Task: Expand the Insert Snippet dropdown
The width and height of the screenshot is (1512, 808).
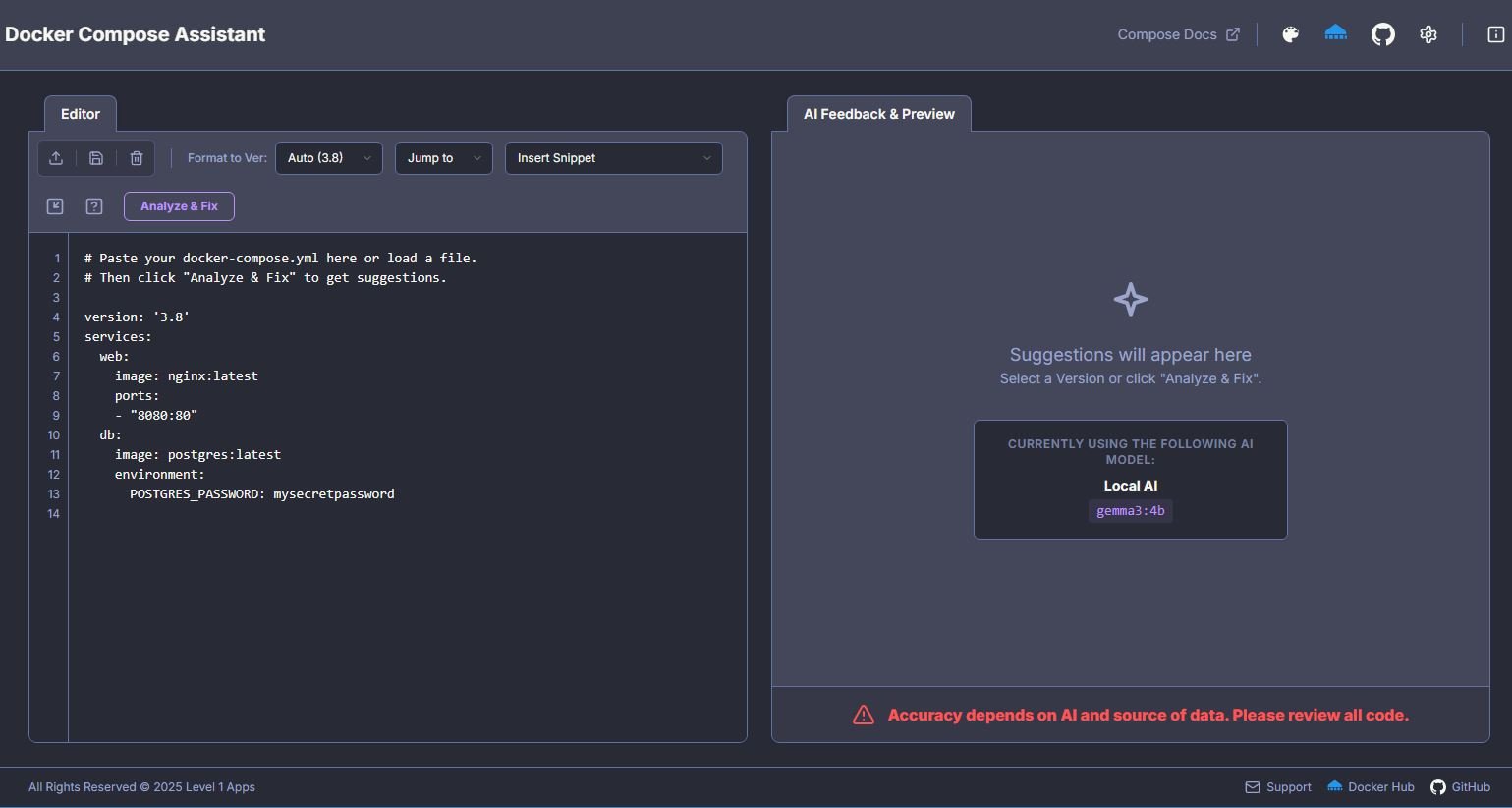Action: [x=613, y=158]
